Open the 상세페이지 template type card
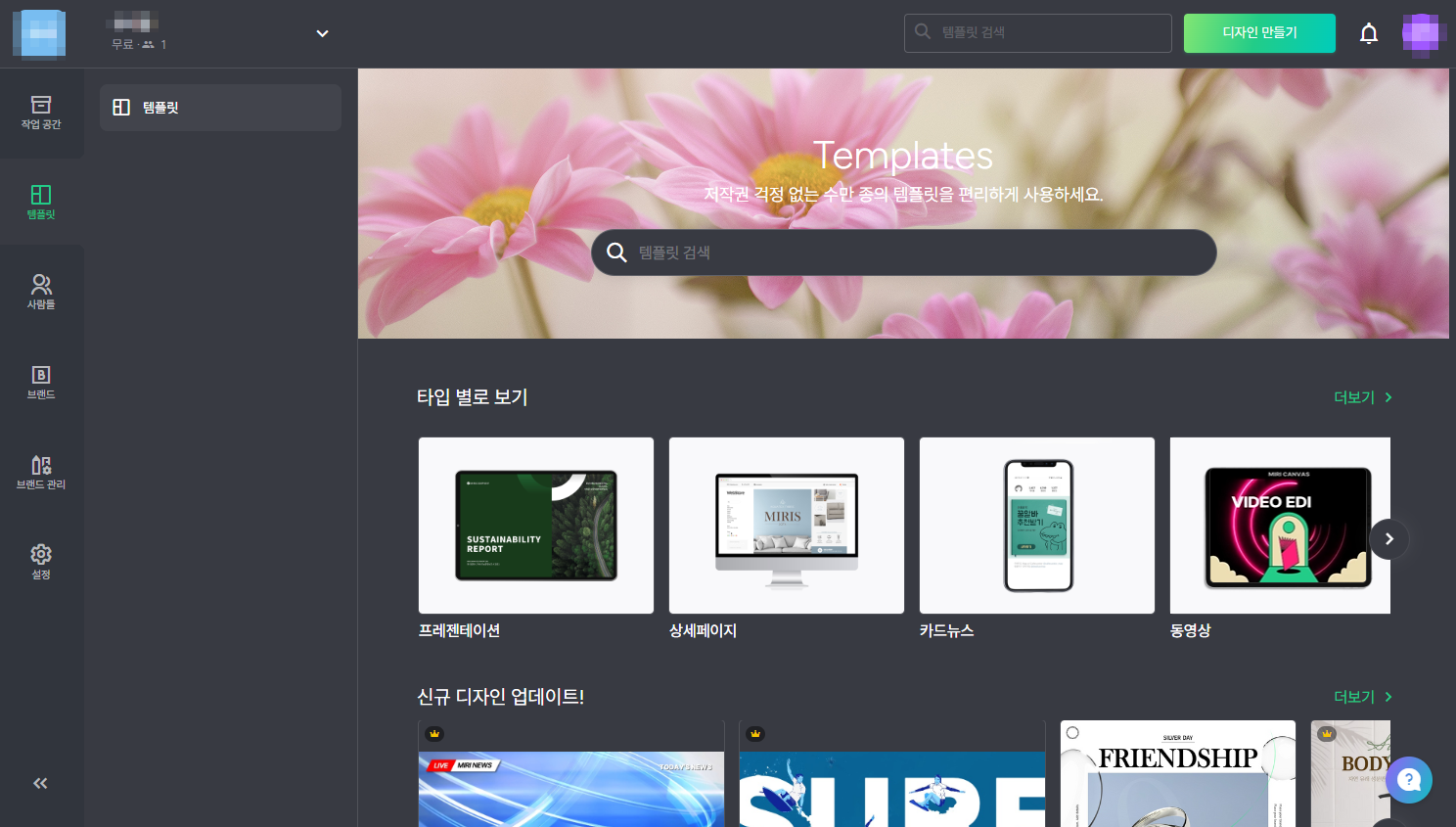Screen dimensions: 1456x827 click(787, 526)
